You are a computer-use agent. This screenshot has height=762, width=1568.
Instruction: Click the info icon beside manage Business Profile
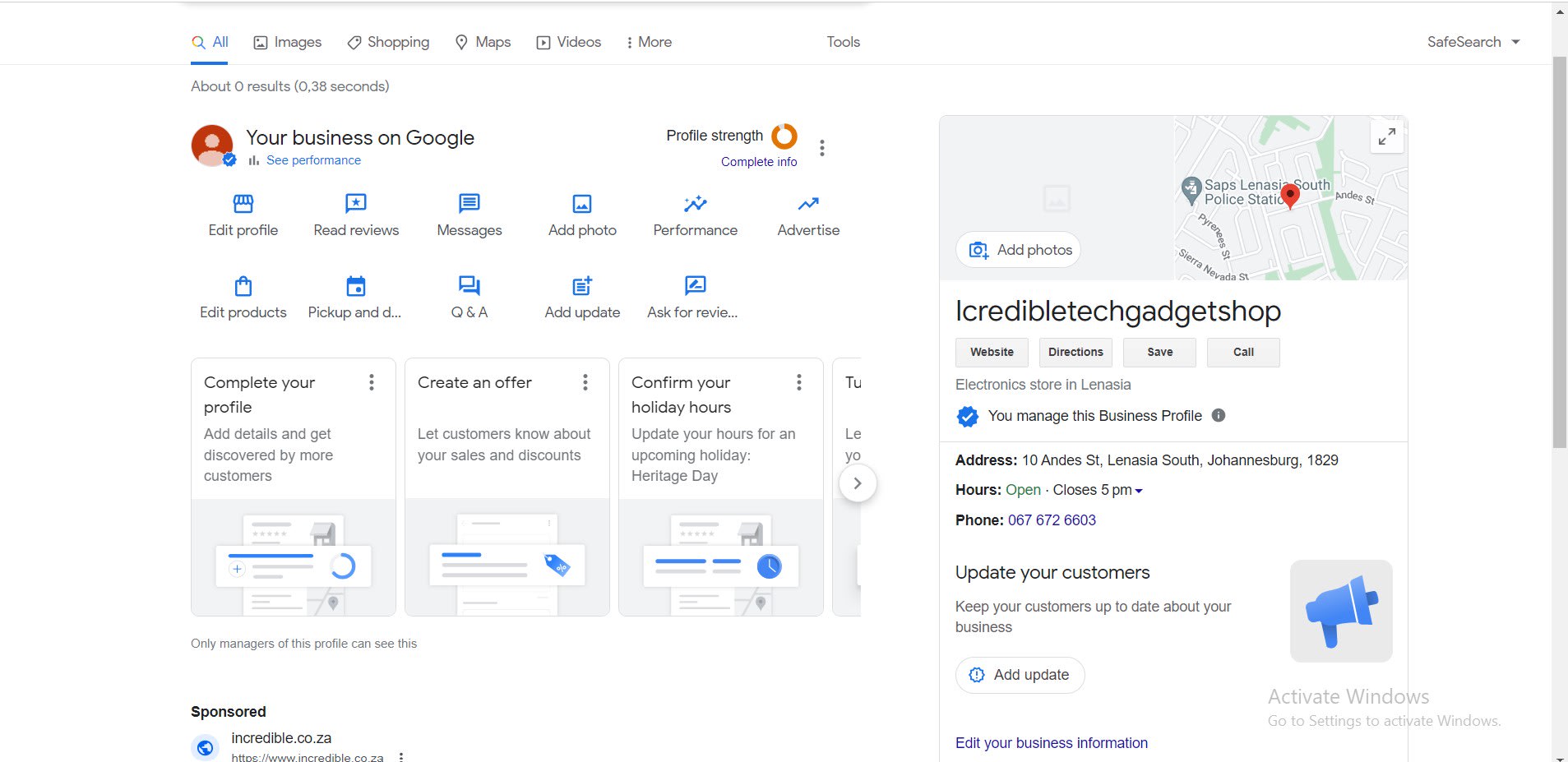[1219, 415]
